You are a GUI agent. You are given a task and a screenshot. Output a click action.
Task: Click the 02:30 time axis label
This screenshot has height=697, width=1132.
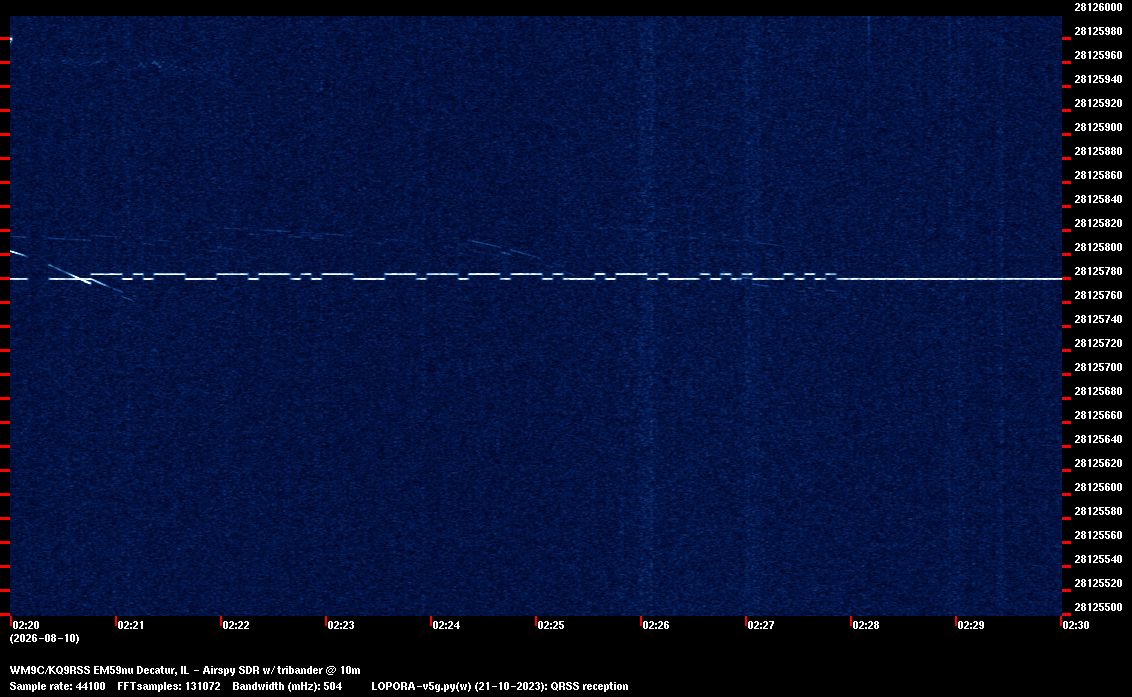pyautogui.click(x=1076, y=625)
